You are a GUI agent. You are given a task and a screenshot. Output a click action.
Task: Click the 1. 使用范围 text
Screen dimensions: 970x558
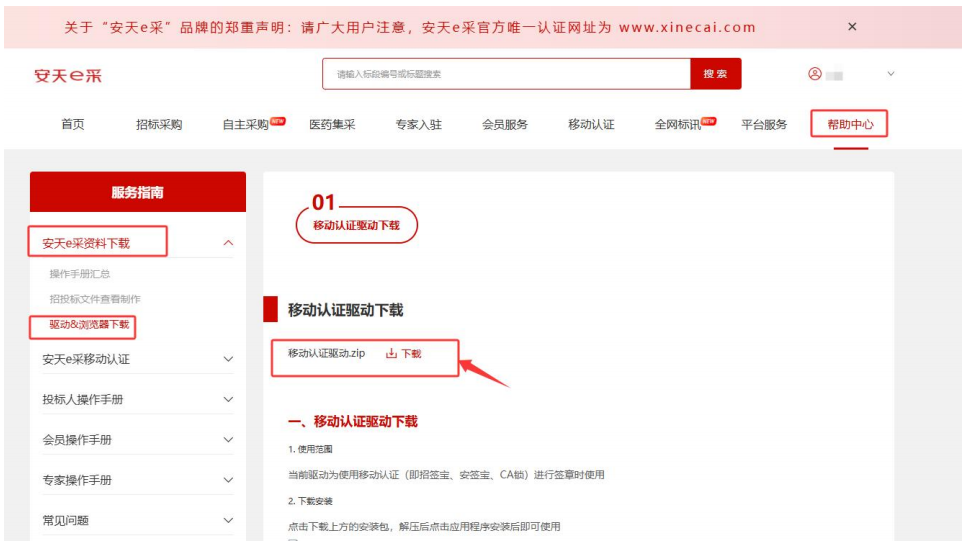pyautogui.click(x=310, y=449)
